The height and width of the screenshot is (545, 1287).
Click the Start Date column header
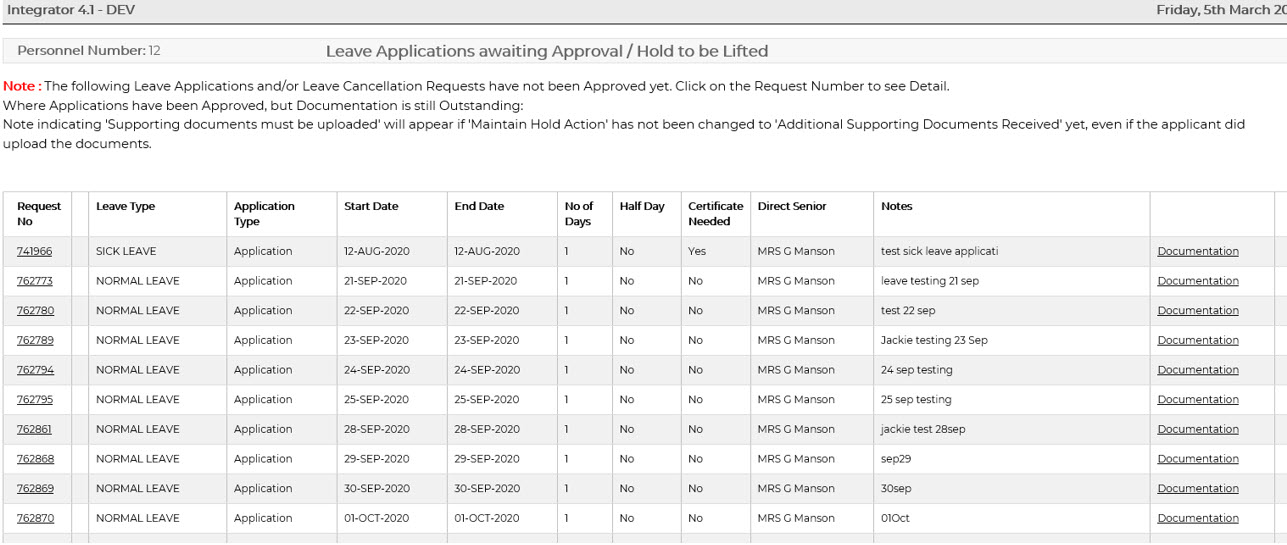[x=371, y=207]
